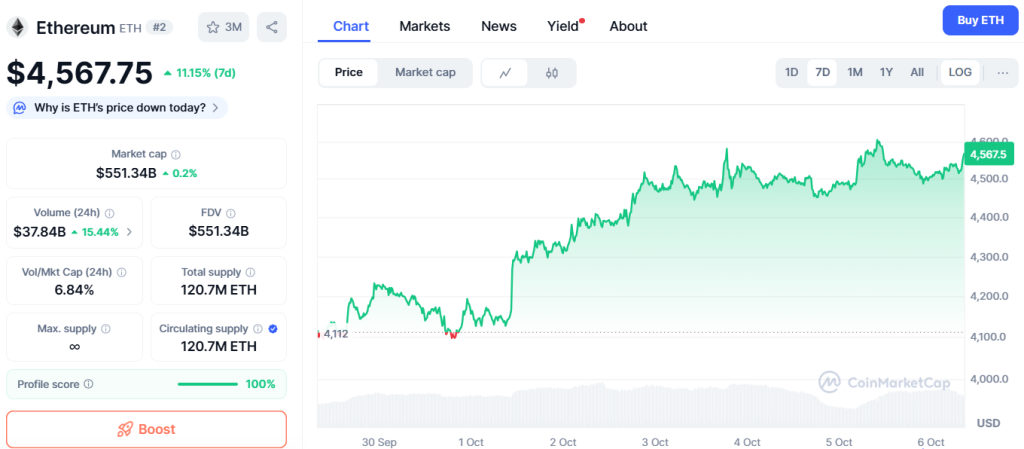Open the Yield tab
Viewport: 1024px width, 449px height.
pos(563,26)
